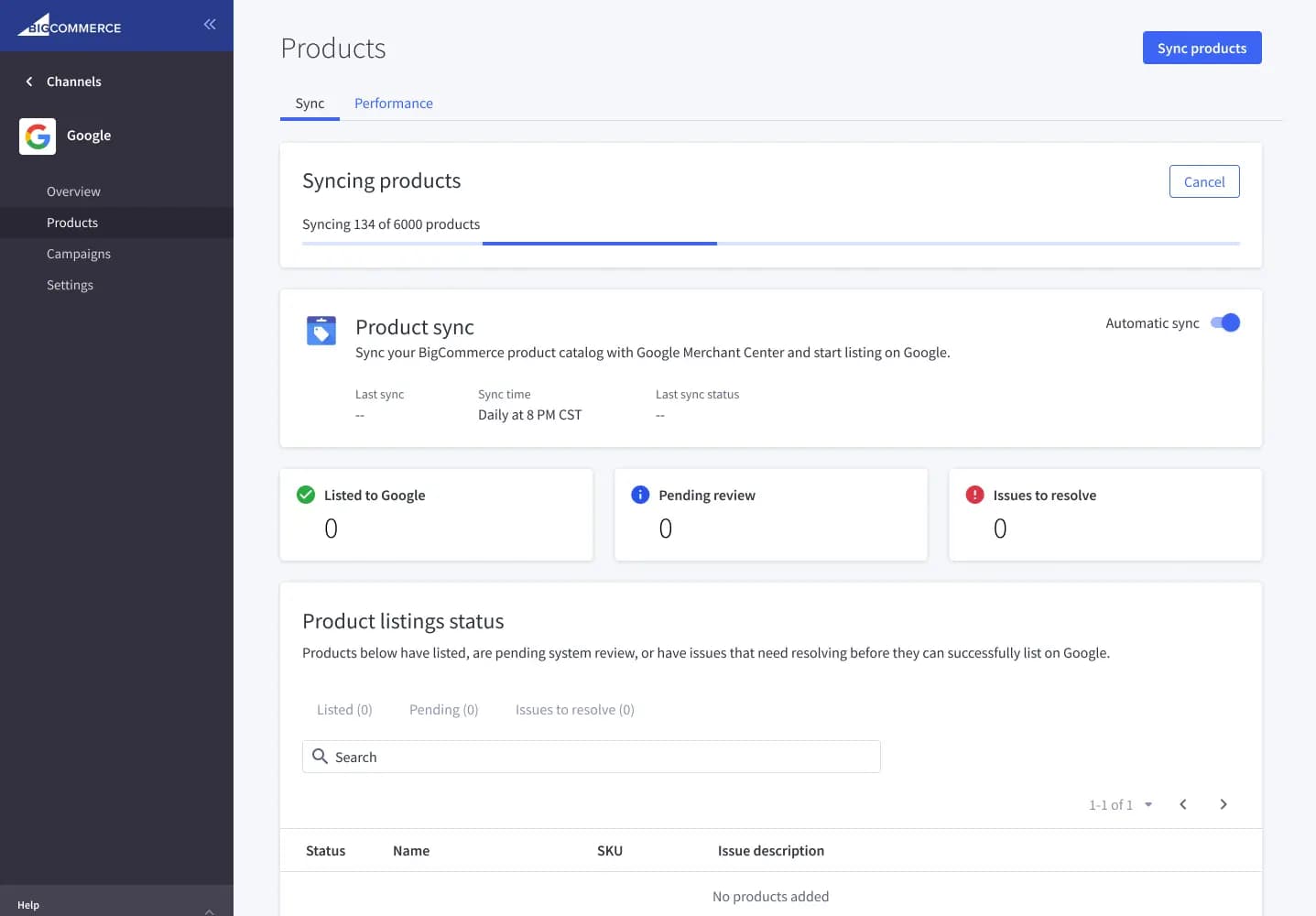This screenshot has width=1316, height=916.
Task: Switch to the Sync tab
Action: tap(310, 104)
